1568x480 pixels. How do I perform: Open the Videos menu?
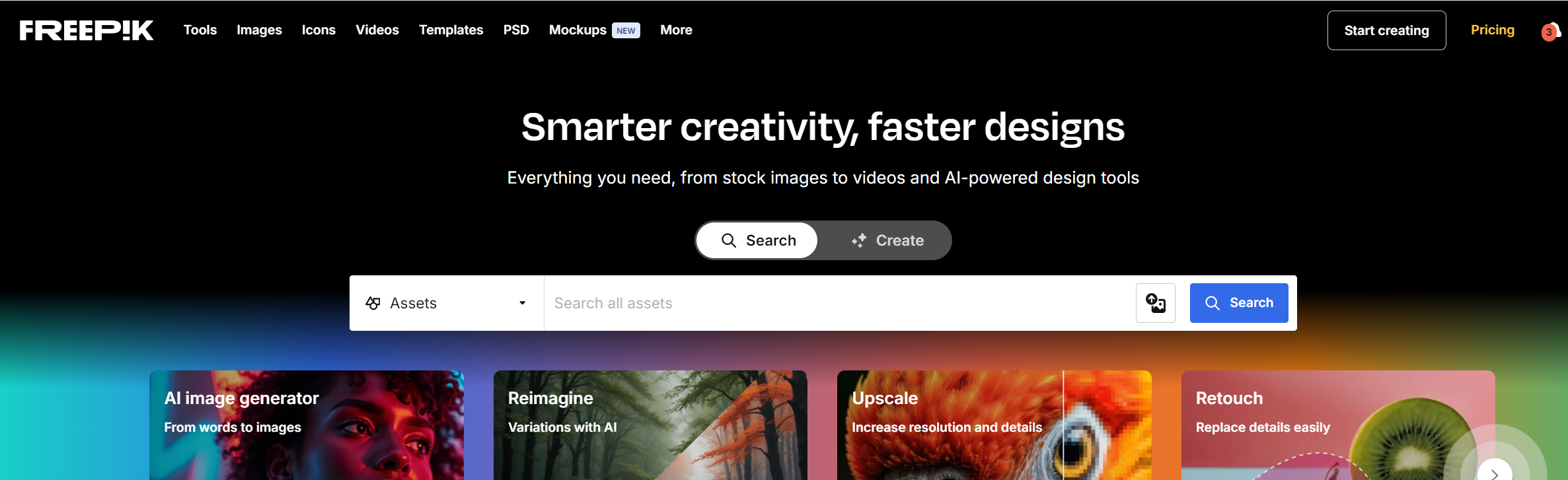[x=377, y=30]
